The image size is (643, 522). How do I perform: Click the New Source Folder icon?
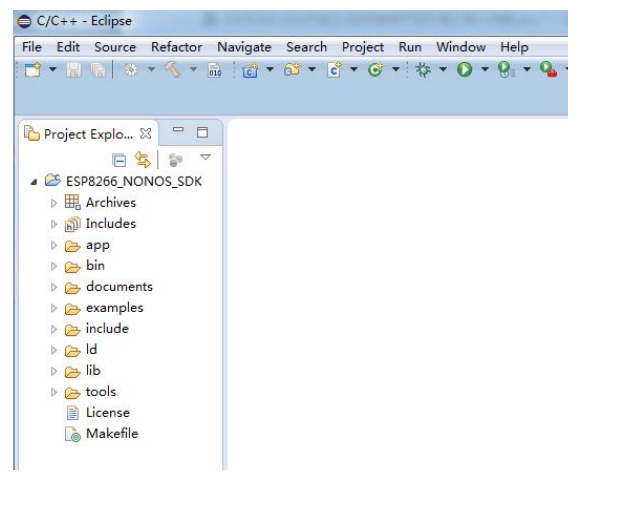click(x=292, y=69)
